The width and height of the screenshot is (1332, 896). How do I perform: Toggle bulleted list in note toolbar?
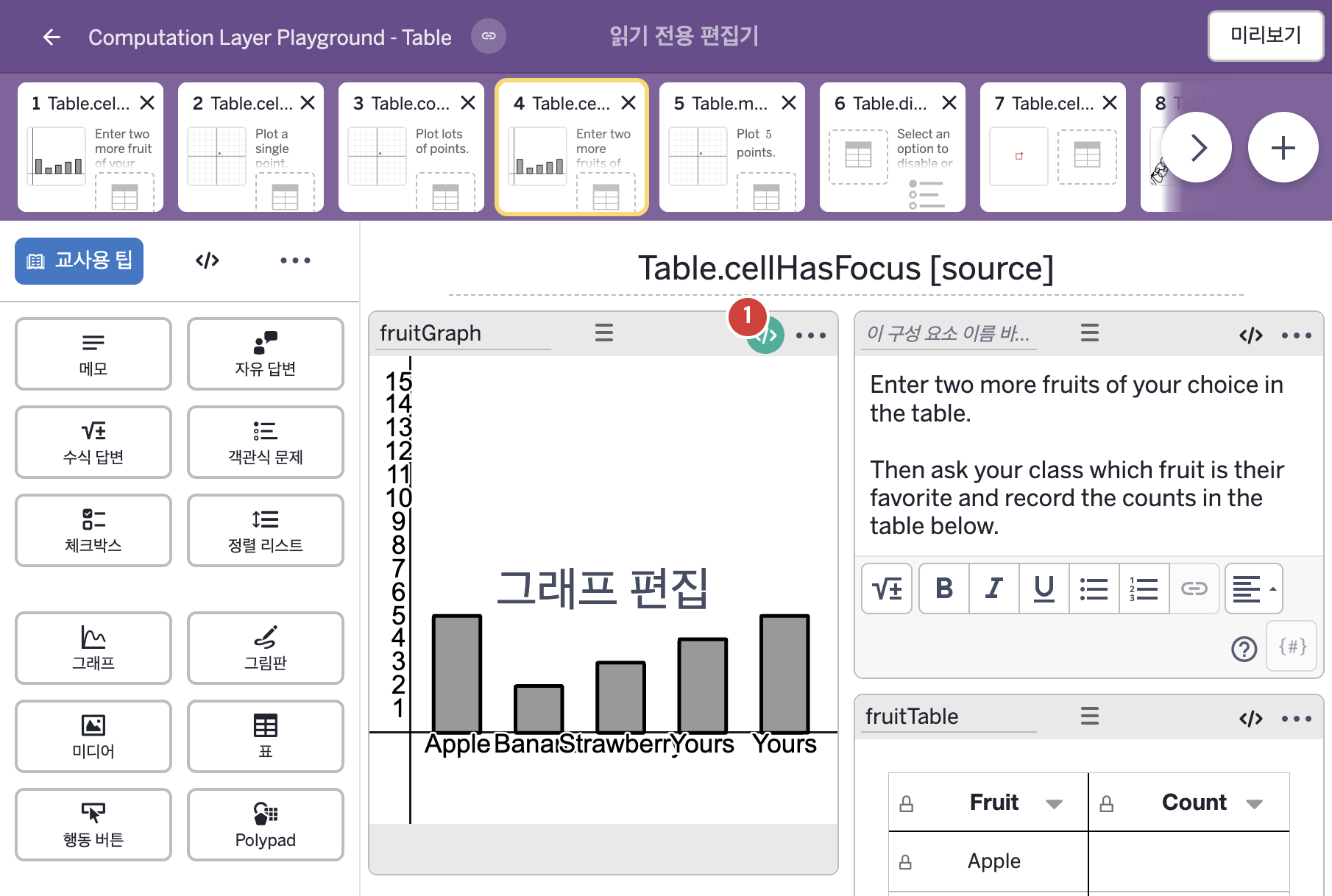click(1094, 589)
